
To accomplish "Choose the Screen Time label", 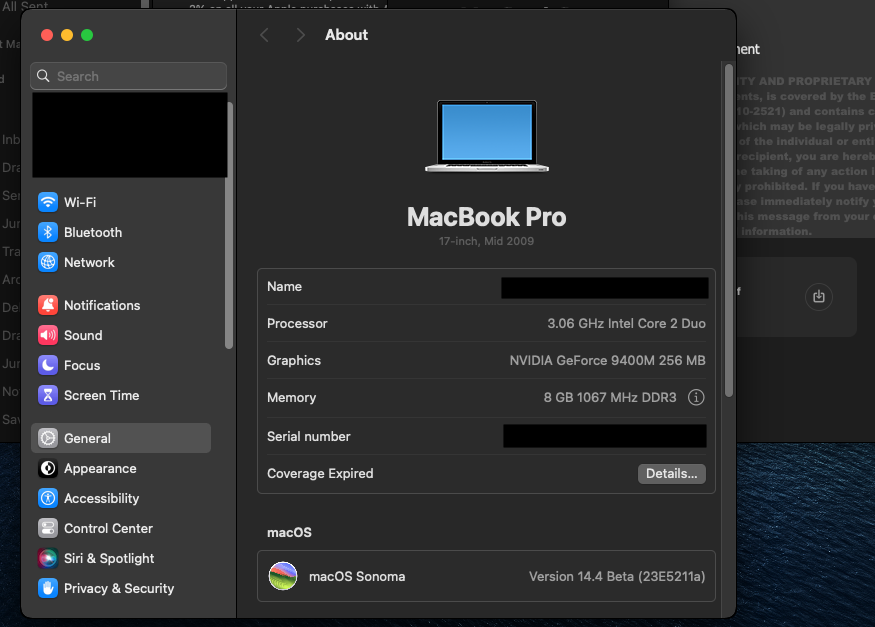I will coord(102,396).
